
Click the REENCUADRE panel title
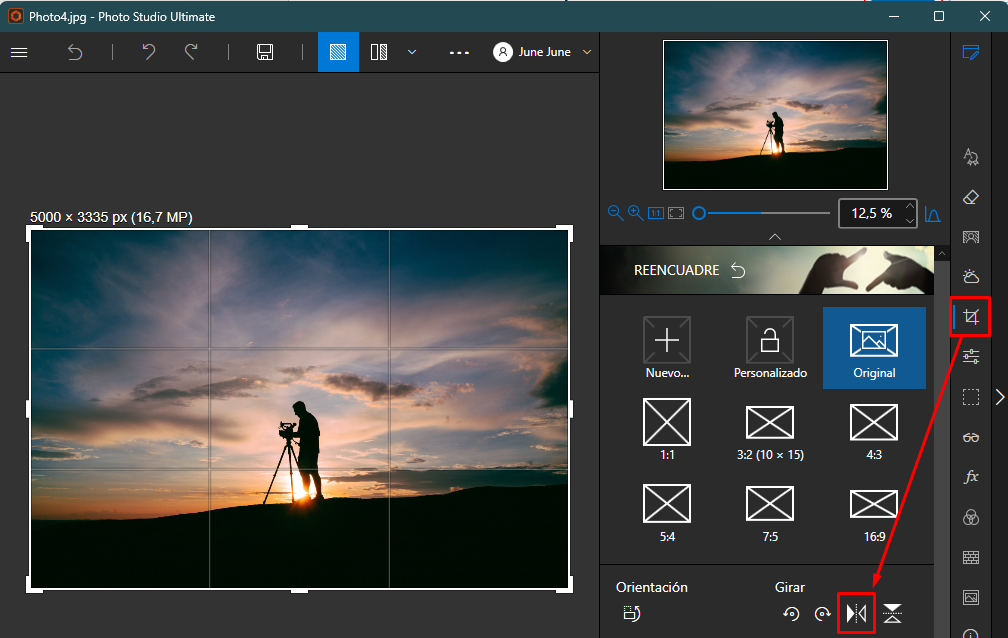pyautogui.click(x=676, y=271)
